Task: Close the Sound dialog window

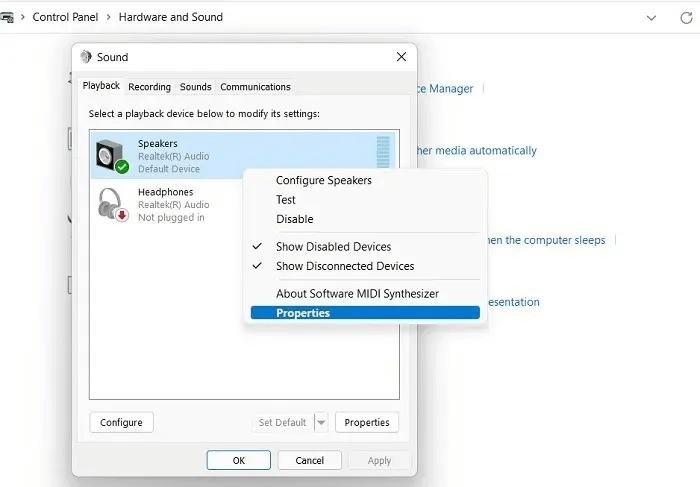Action: tap(401, 57)
